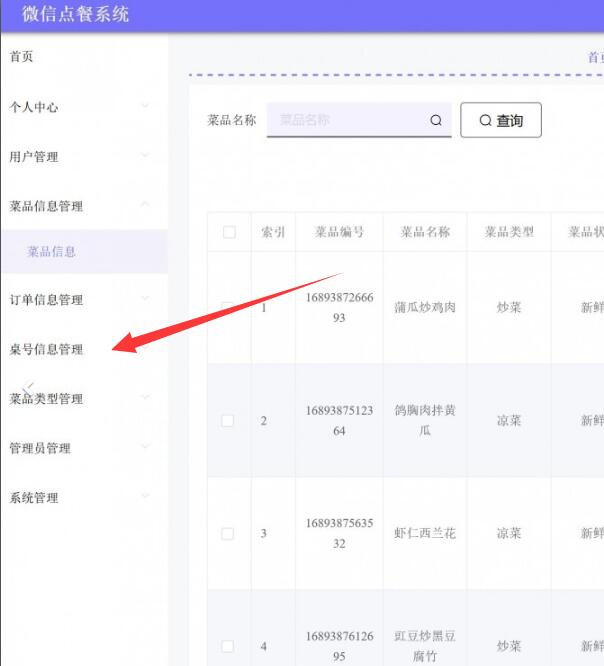Toggle the select-all checkbox in table header
Screen dimensions: 604x666
(x=229, y=232)
